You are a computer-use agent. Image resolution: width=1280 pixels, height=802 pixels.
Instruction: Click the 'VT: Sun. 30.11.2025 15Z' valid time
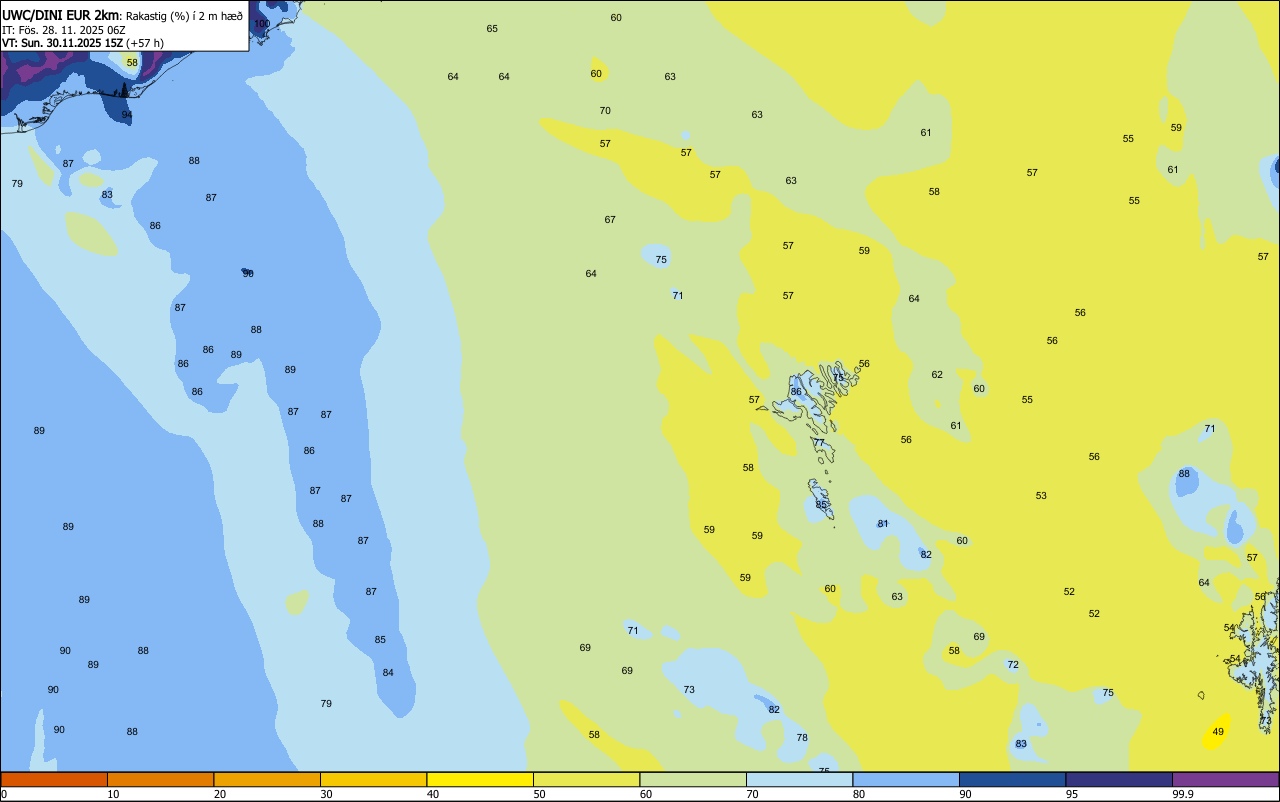pos(62,43)
